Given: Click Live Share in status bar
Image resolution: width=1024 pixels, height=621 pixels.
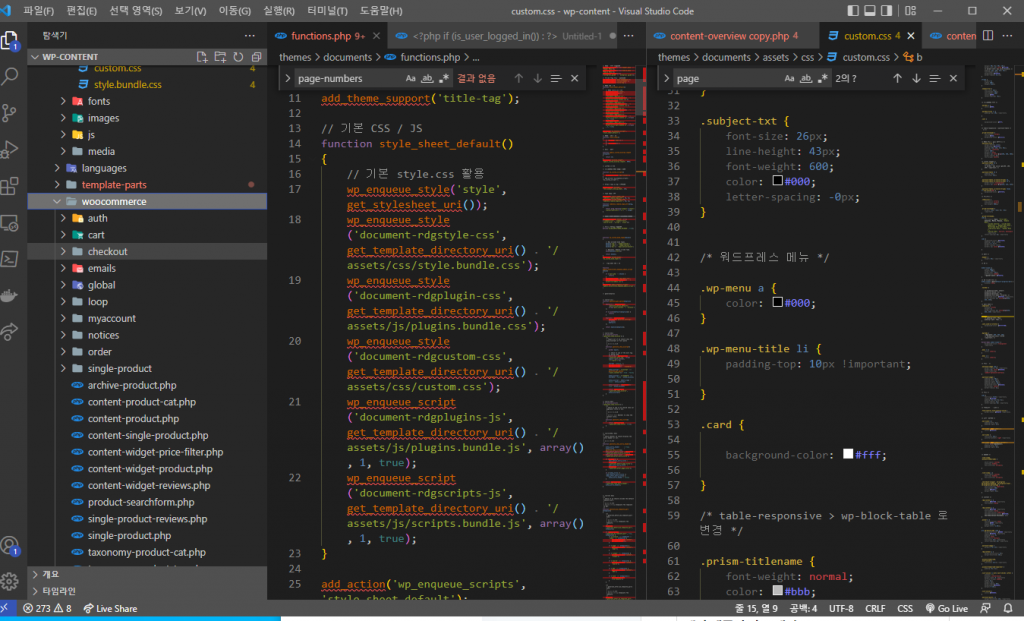Looking at the screenshot, I should tap(110, 608).
